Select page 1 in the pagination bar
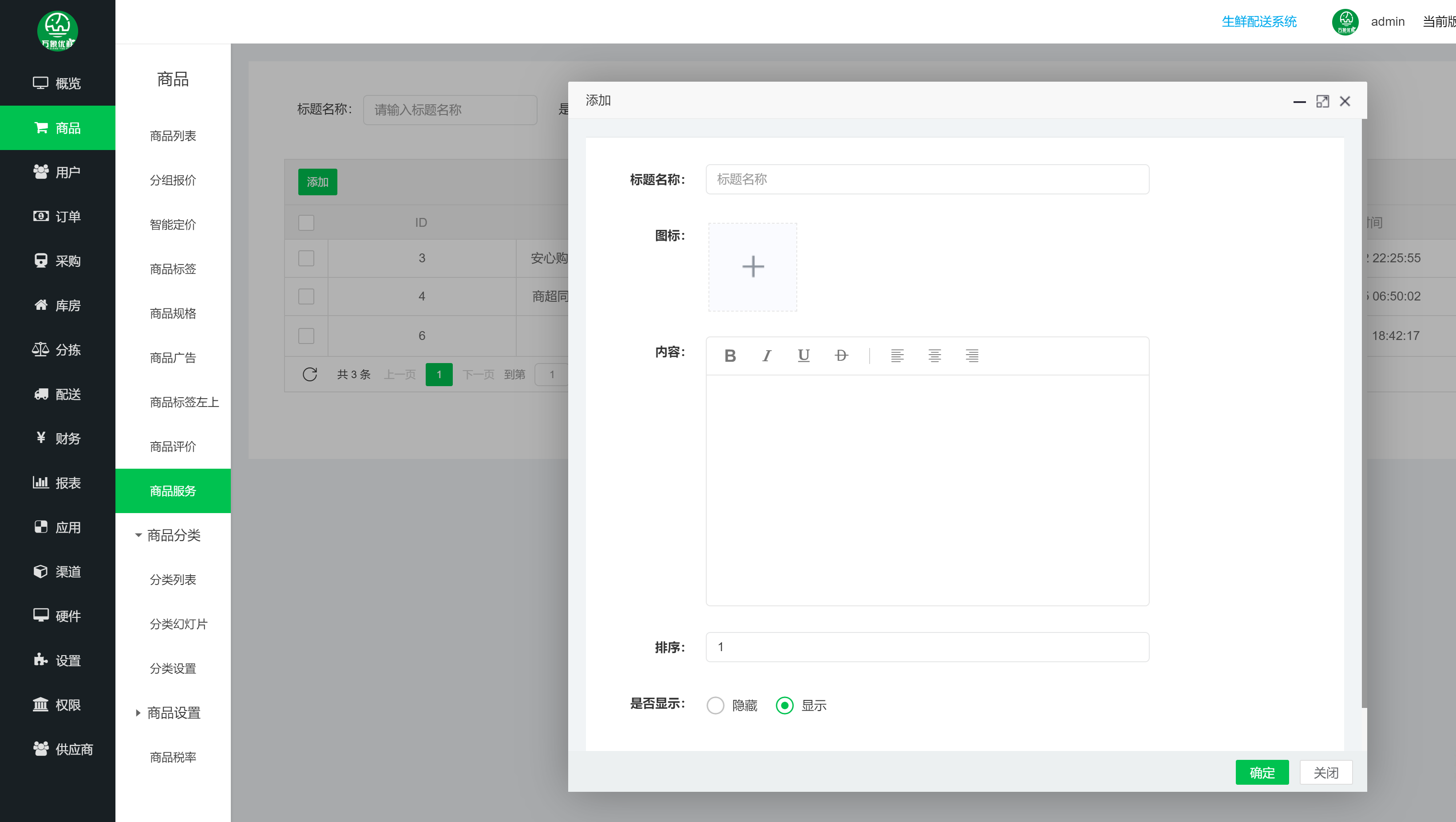The height and width of the screenshot is (822, 1456). point(439,374)
